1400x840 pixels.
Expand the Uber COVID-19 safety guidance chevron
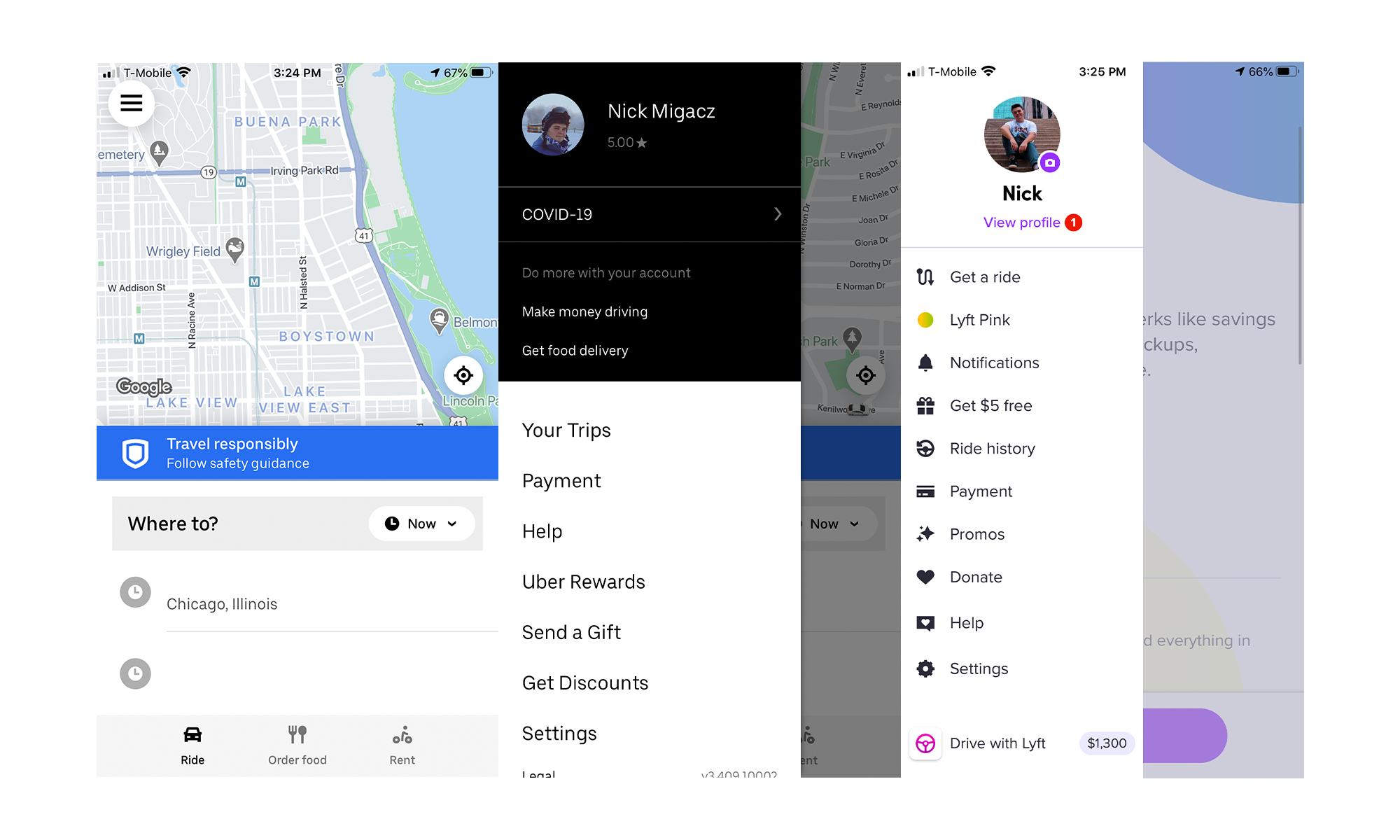(x=779, y=214)
